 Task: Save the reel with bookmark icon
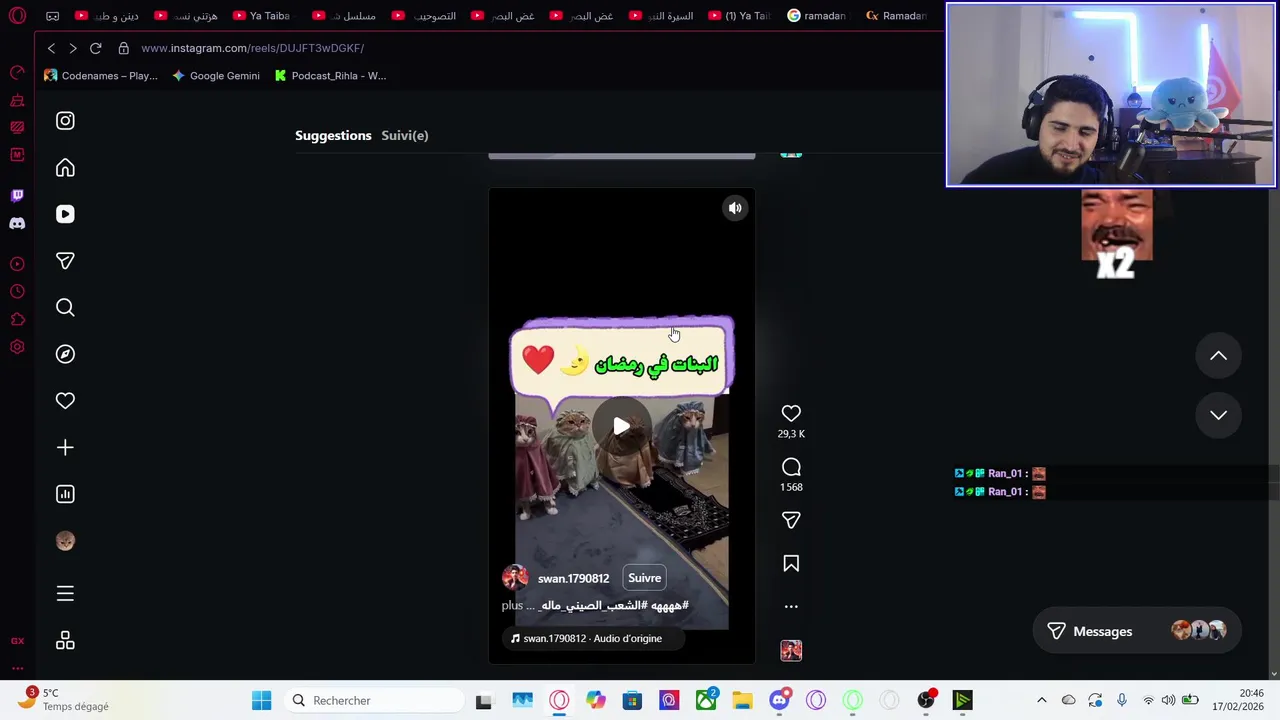click(x=791, y=564)
